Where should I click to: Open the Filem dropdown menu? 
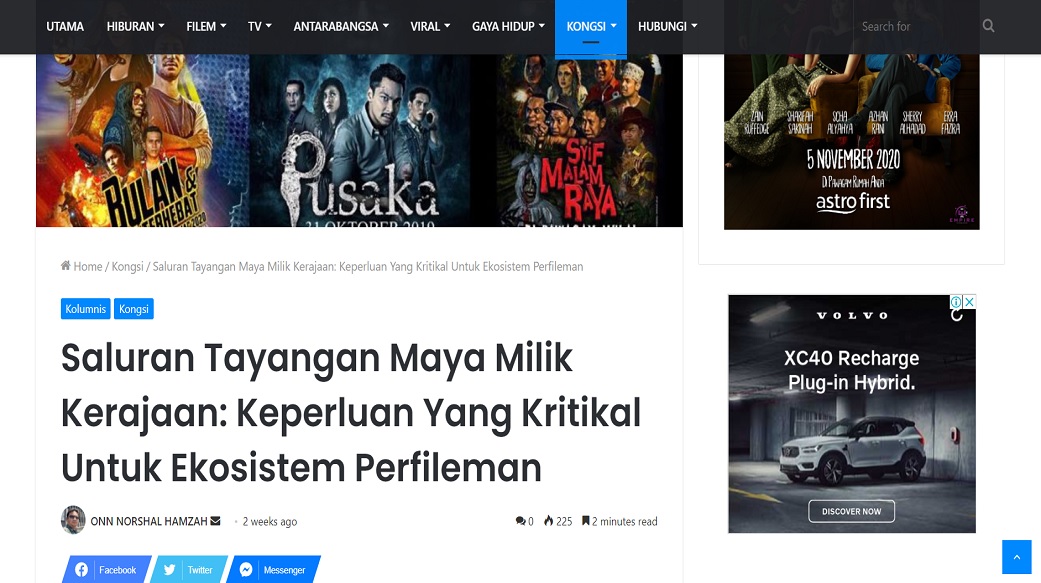(206, 26)
